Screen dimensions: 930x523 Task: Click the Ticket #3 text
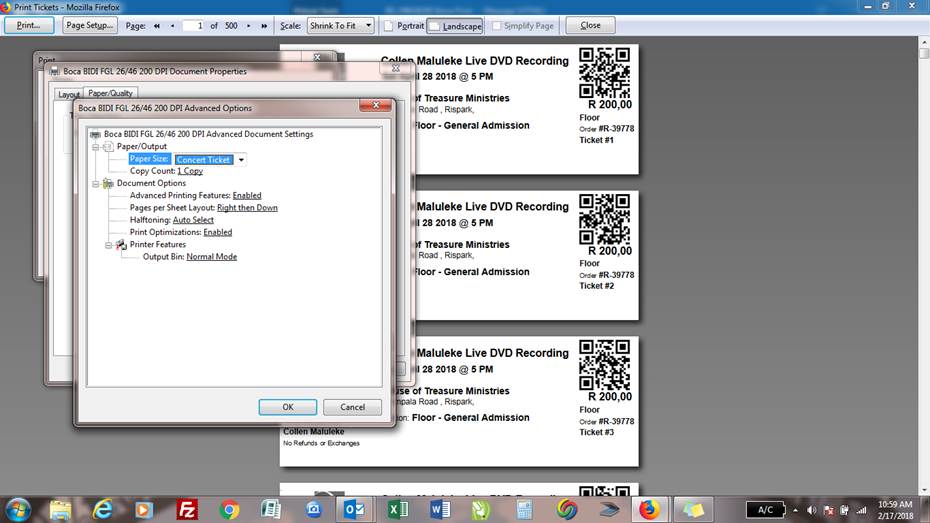coord(597,432)
